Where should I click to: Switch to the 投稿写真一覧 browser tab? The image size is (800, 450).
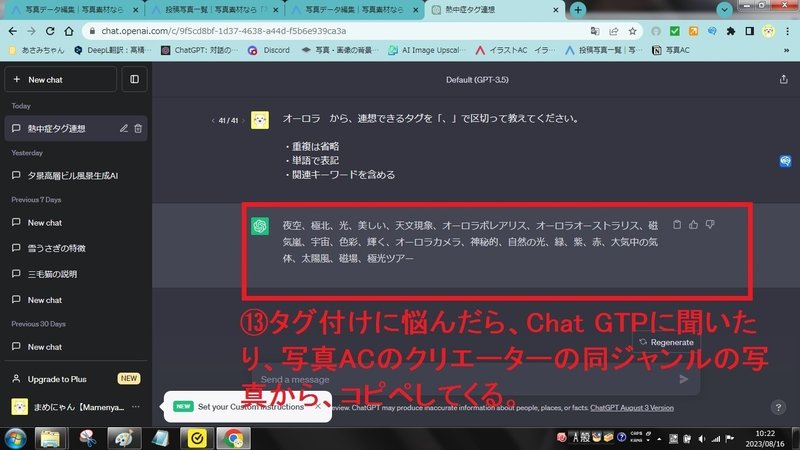(x=214, y=10)
